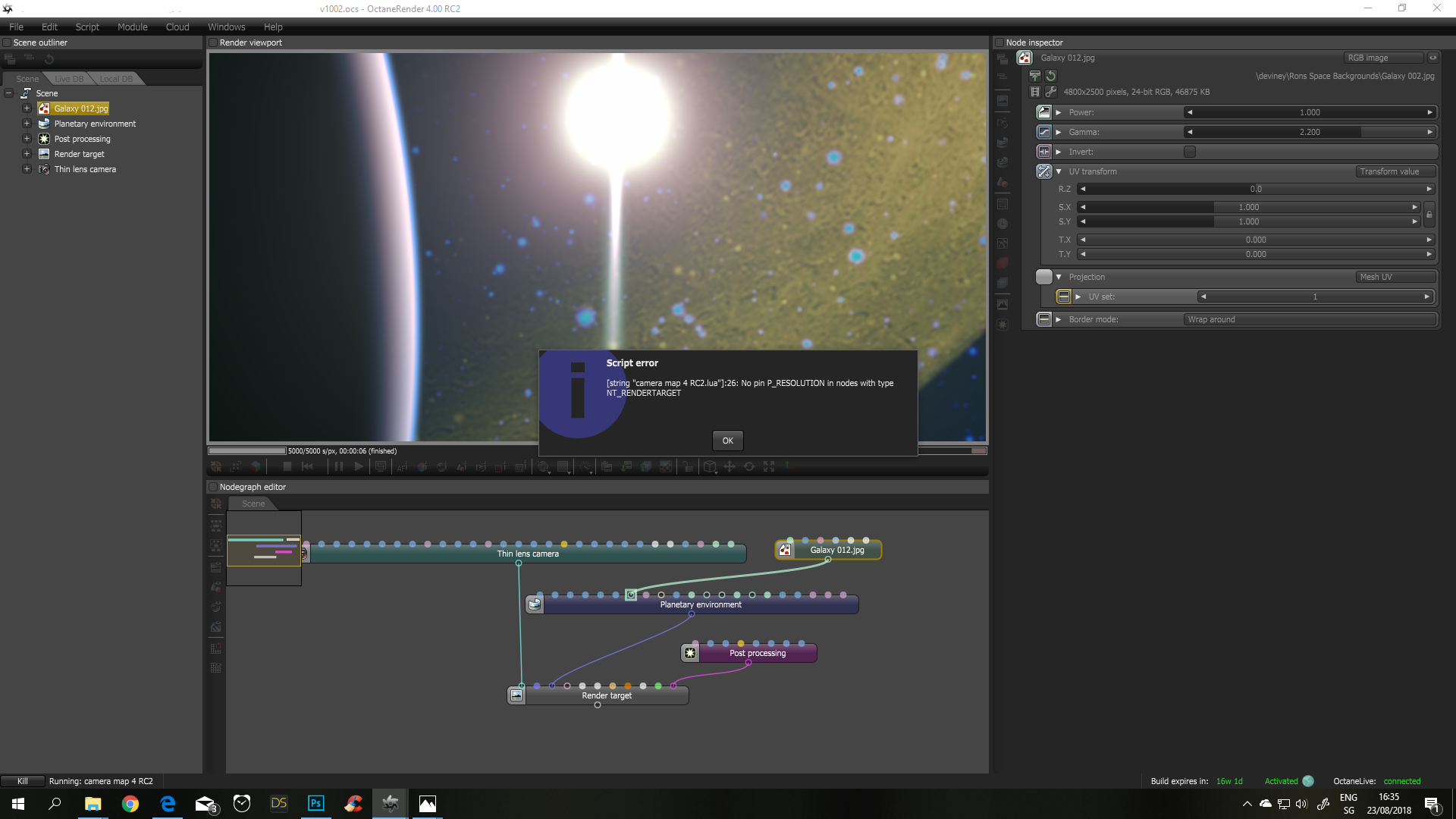Screen dimensions: 1456x819
Task: Pause the render in viewport toolbar
Action: (339, 466)
